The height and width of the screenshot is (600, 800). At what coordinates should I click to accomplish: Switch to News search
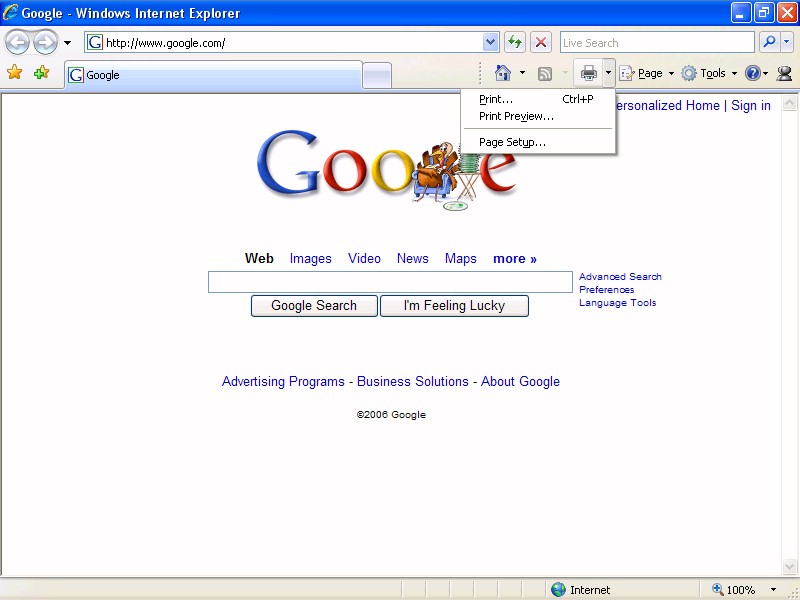413,259
